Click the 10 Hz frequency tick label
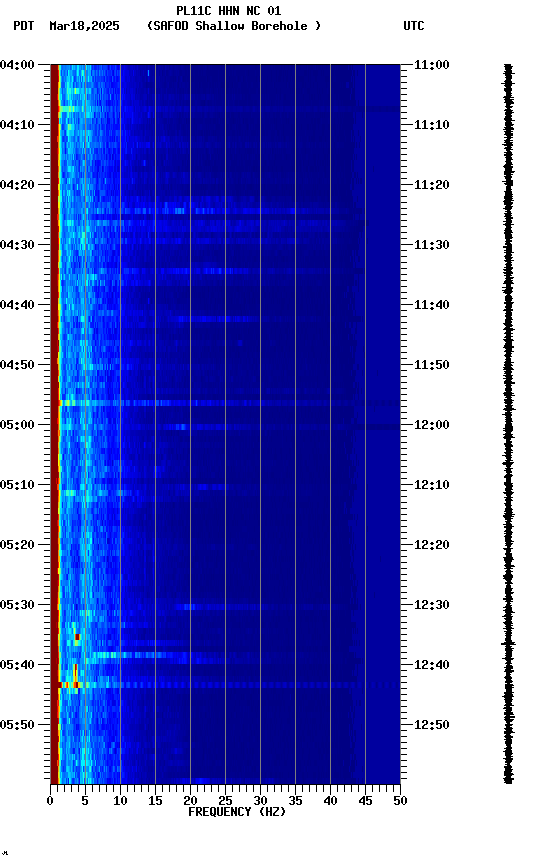This screenshot has height=864, width=552. pyautogui.click(x=120, y=801)
